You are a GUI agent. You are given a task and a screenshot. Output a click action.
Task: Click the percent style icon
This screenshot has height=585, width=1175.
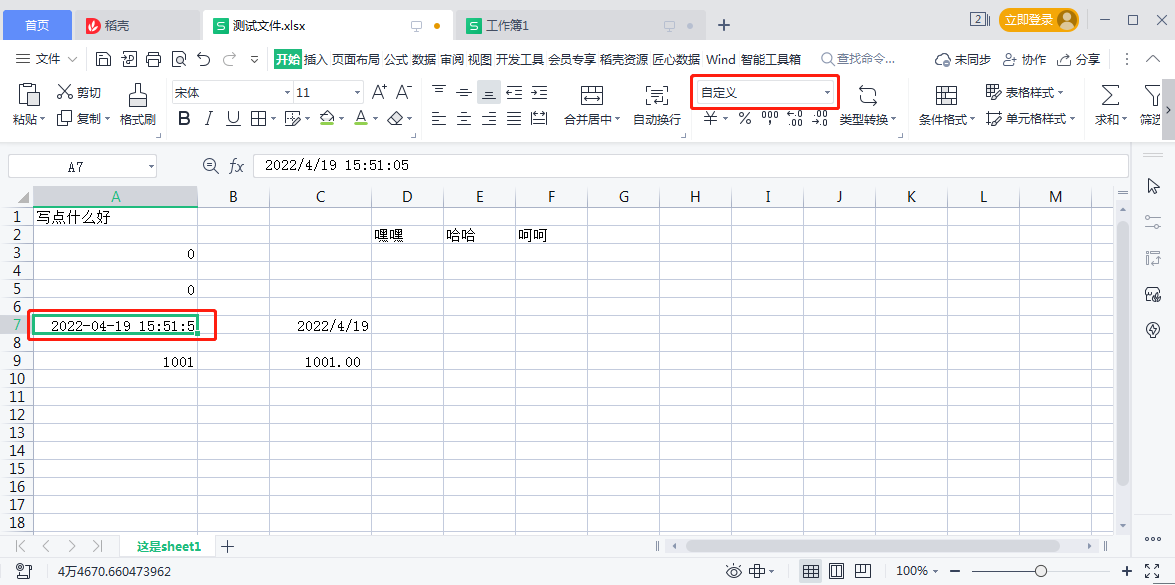[x=745, y=118]
